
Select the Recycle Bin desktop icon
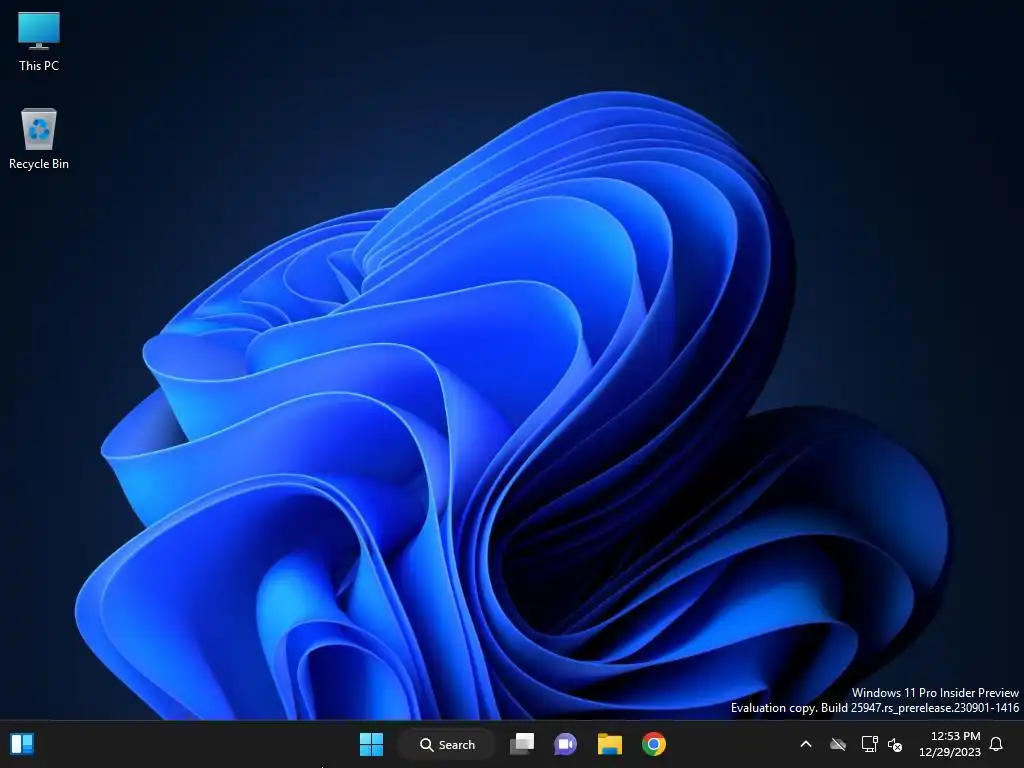click(x=39, y=138)
